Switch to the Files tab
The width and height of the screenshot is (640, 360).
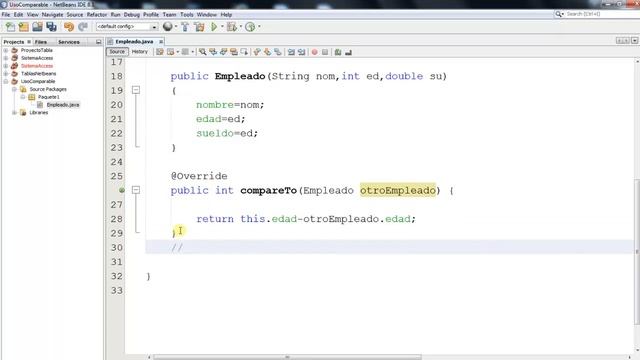click(41, 42)
